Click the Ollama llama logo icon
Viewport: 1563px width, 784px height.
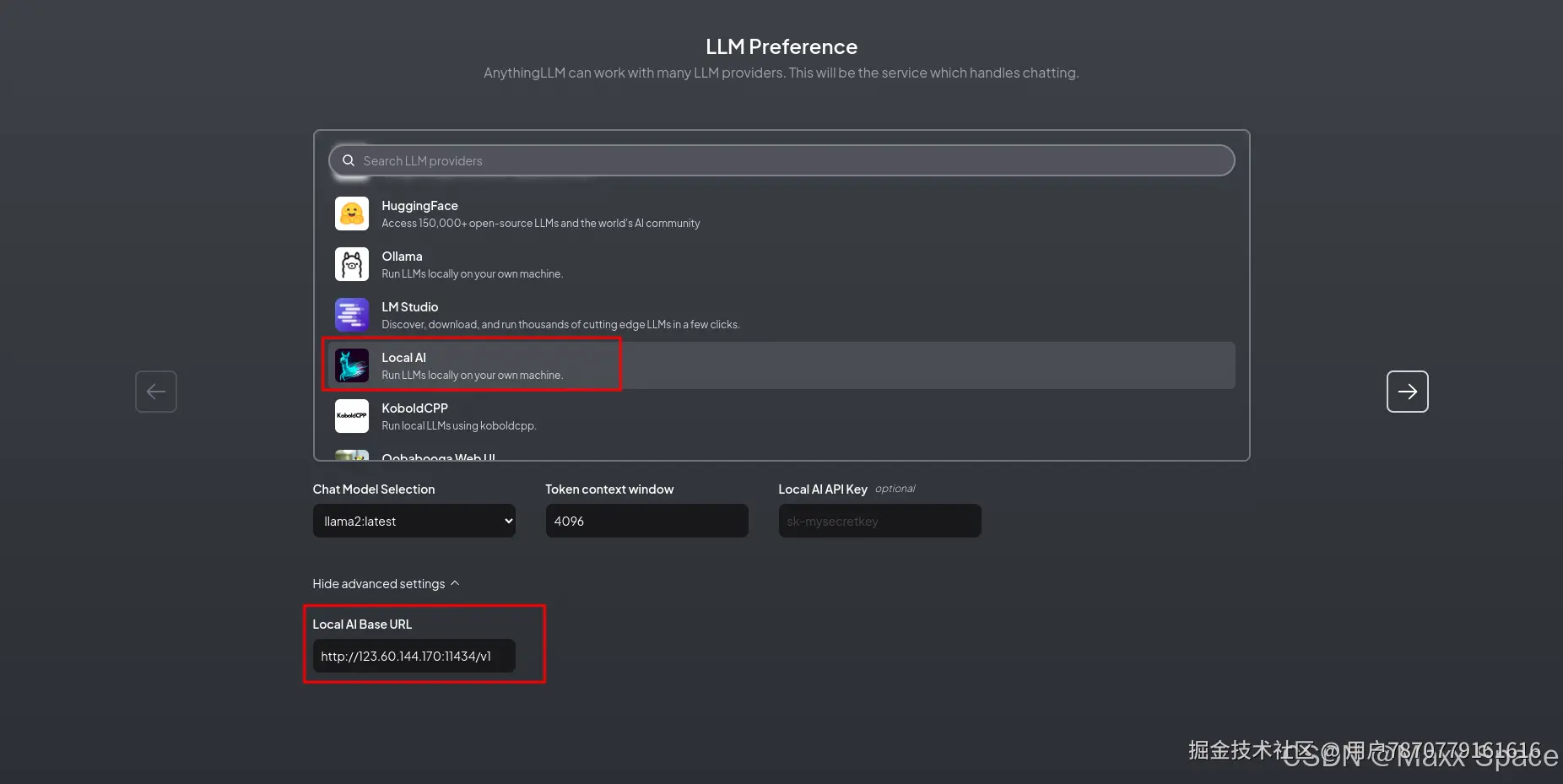tap(352, 264)
